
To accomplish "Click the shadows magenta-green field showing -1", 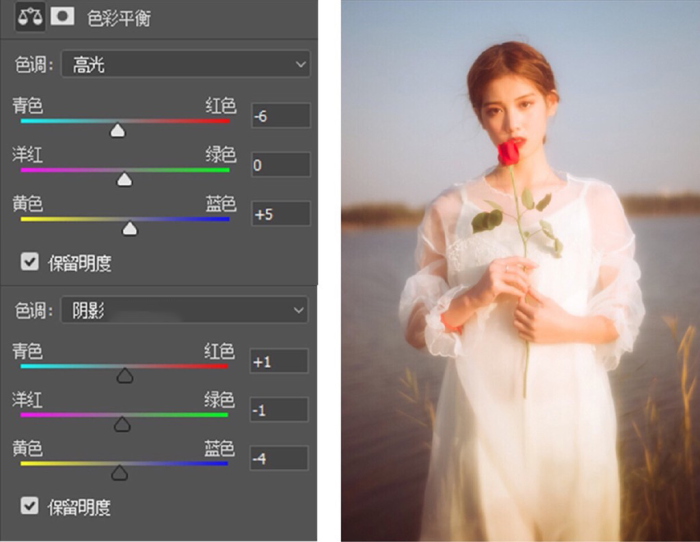I will point(279,410).
